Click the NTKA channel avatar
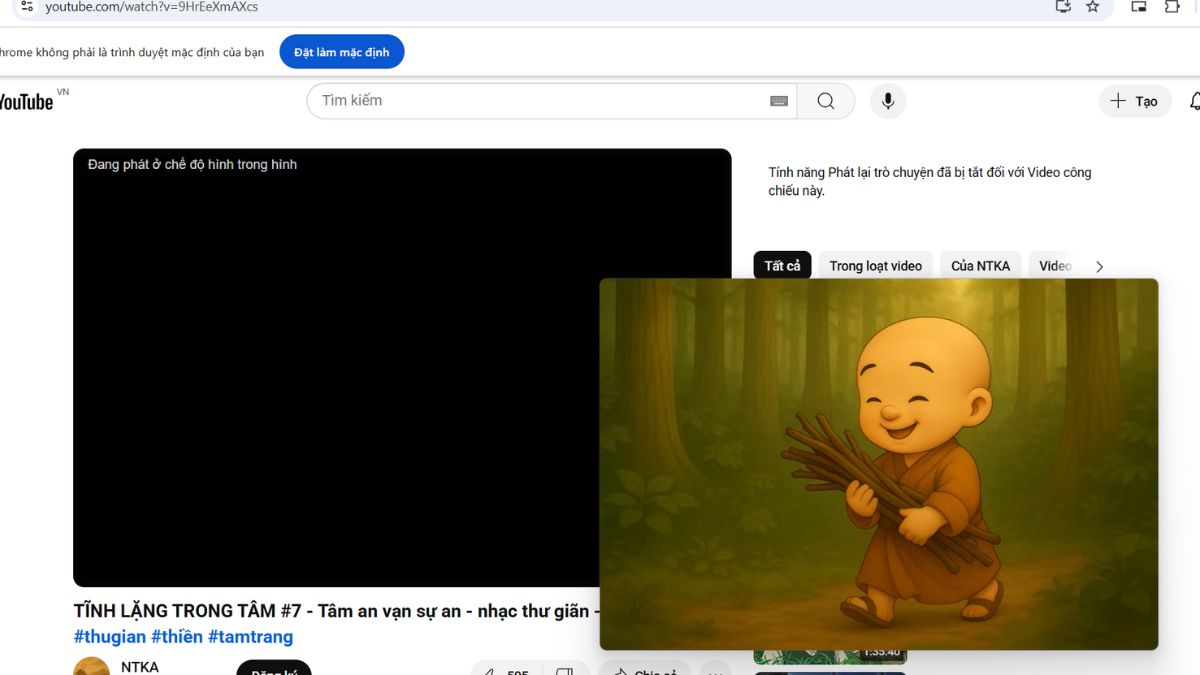1200x675 pixels. (91, 666)
